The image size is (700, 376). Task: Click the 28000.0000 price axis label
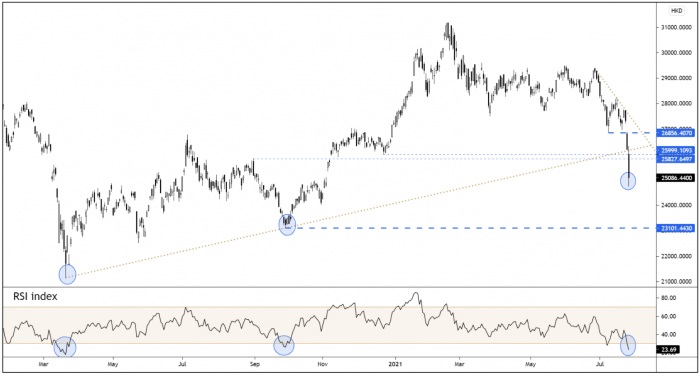[x=677, y=104]
